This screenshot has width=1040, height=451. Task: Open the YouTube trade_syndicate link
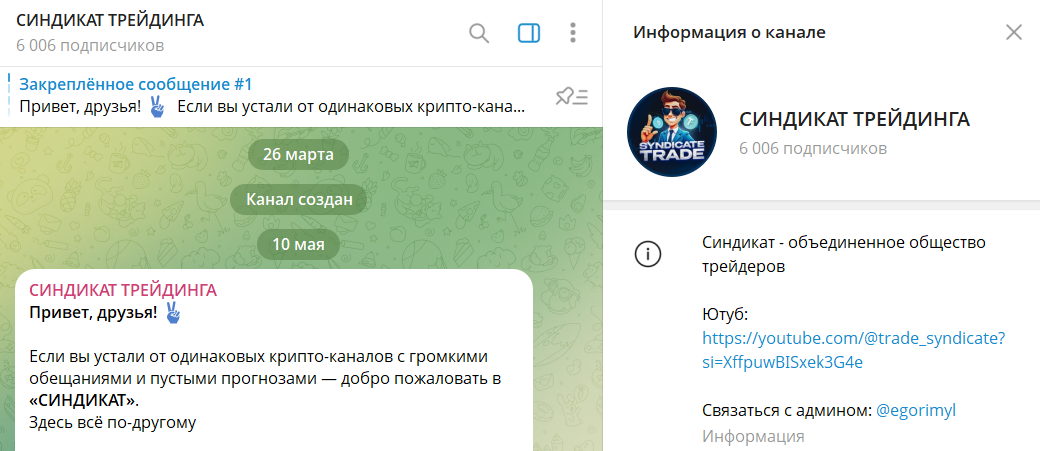click(x=854, y=351)
